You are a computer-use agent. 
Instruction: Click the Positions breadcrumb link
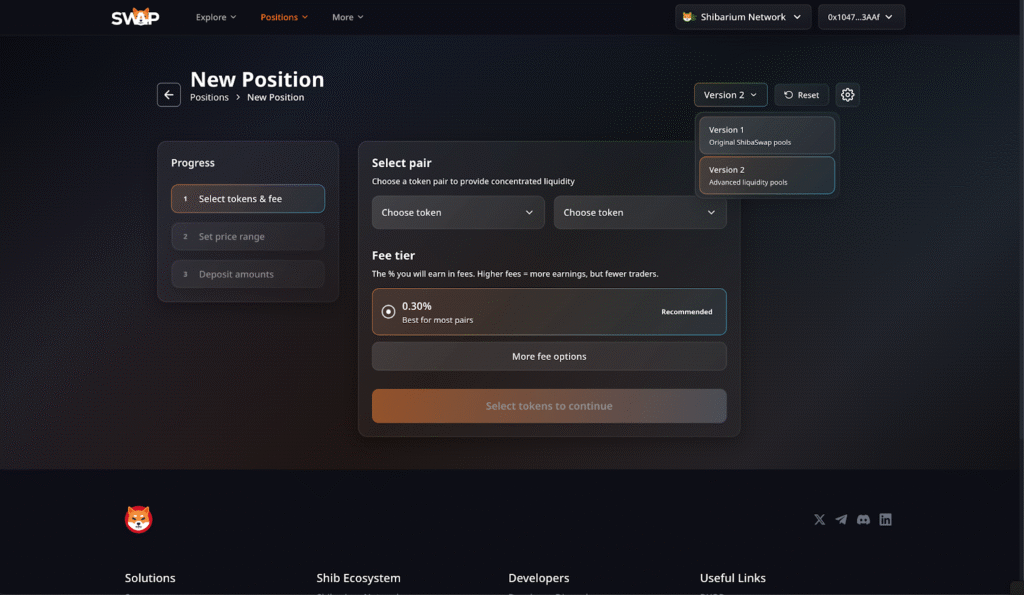209,97
